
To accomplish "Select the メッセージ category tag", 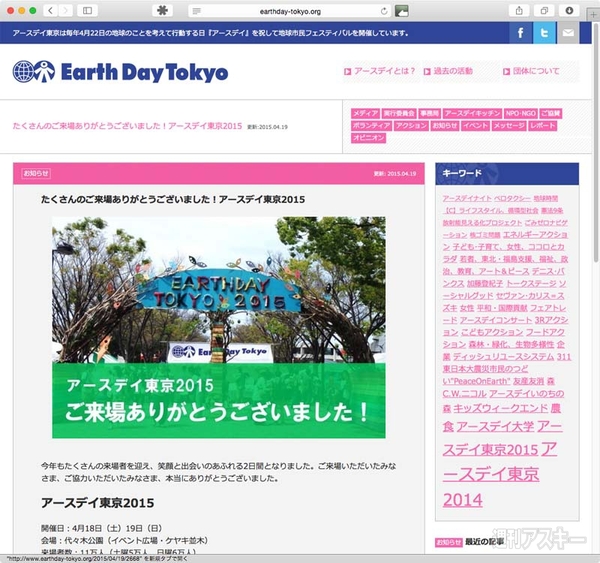I will click(x=509, y=126).
